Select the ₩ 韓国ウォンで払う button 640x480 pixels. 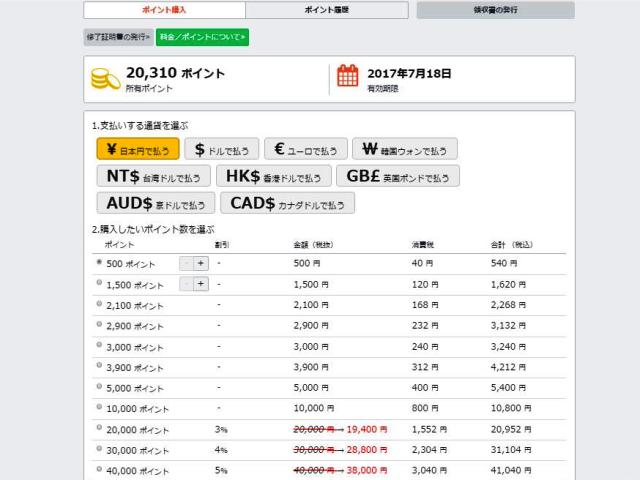(x=404, y=149)
